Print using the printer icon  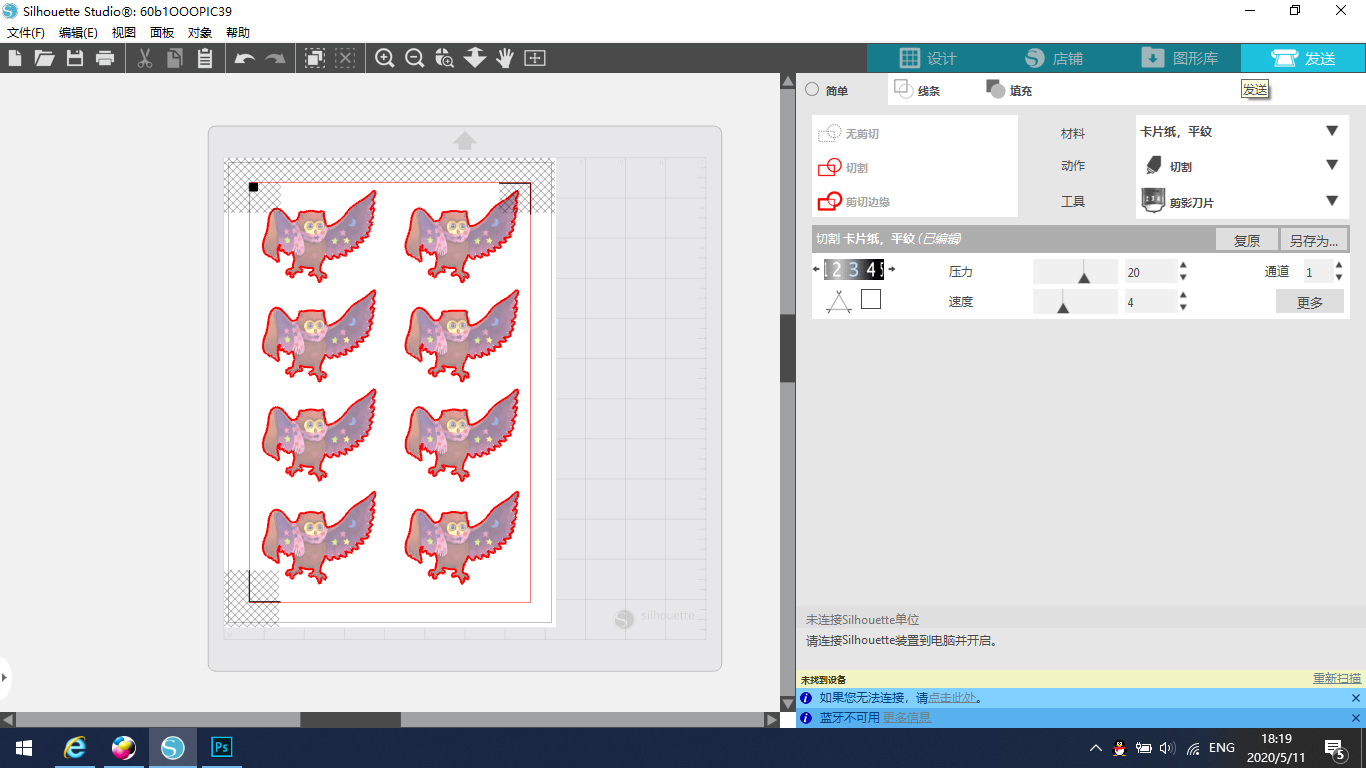(x=105, y=58)
